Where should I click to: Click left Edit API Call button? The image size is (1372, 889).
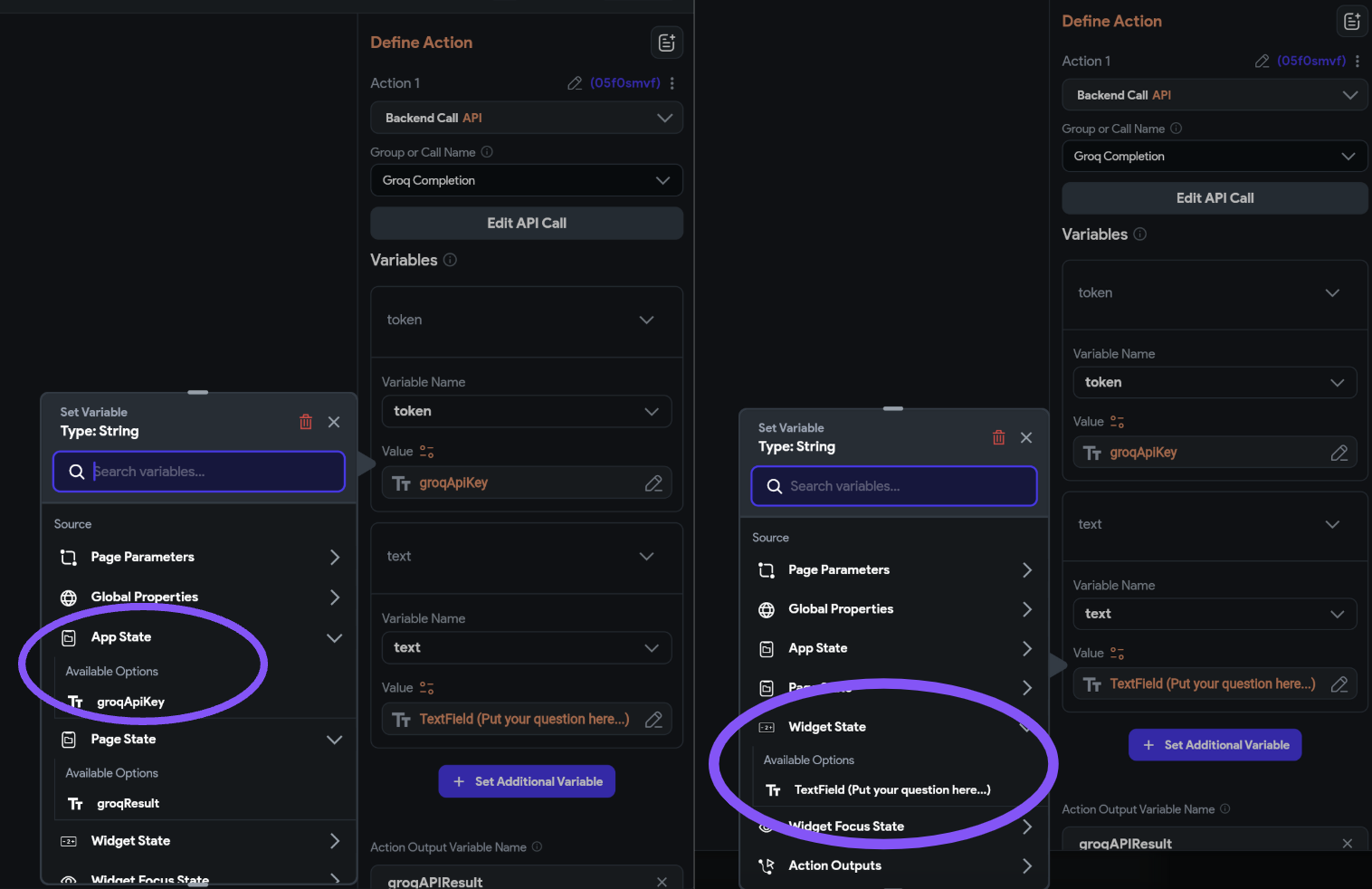click(x=527, y=224)
